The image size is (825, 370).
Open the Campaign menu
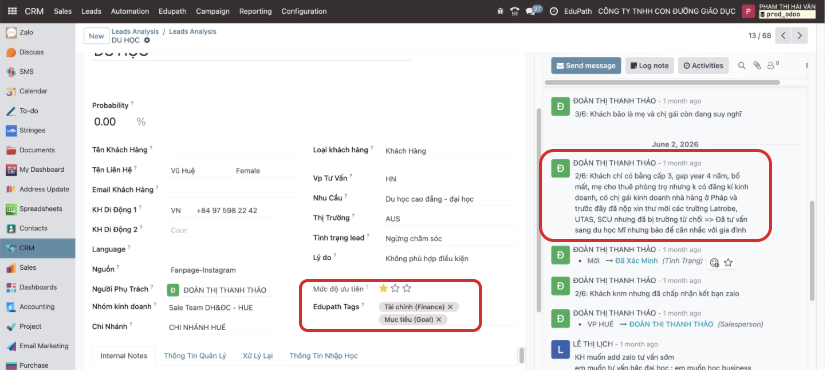point(213,11)
